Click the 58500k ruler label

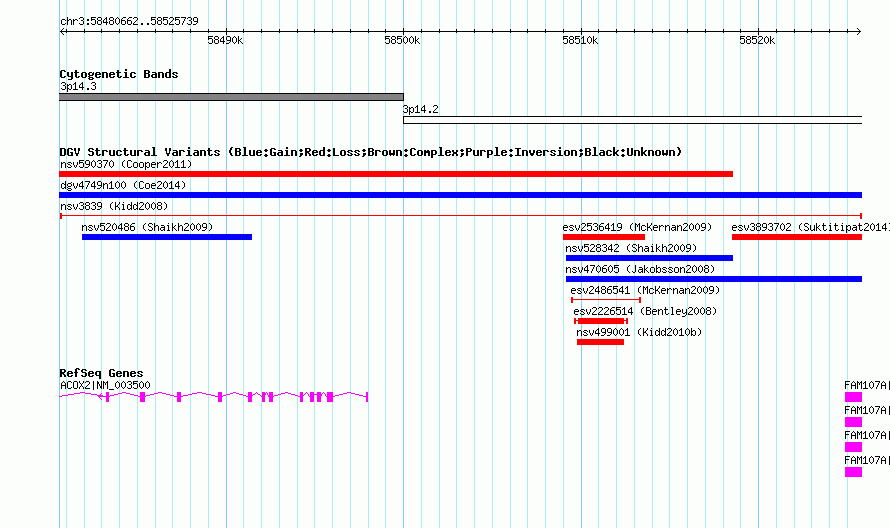tap(402, 40)
